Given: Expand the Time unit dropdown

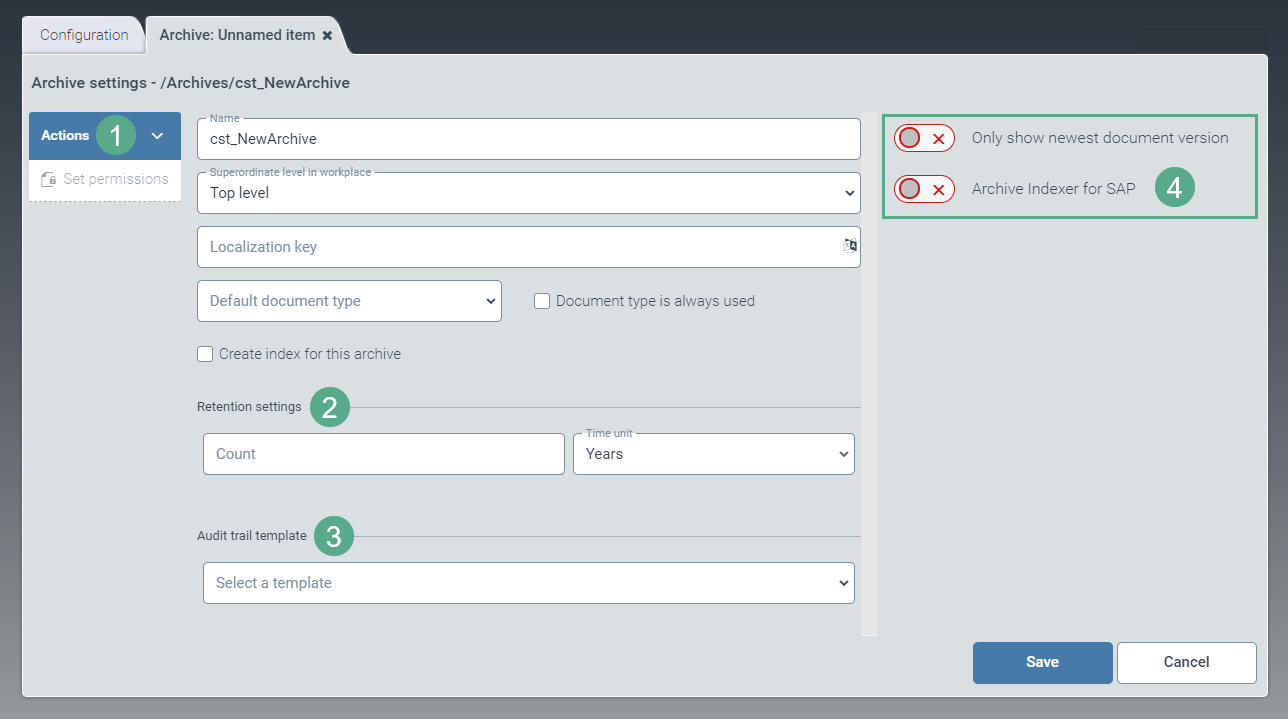Looking at the screenshot, I should 713,454.
